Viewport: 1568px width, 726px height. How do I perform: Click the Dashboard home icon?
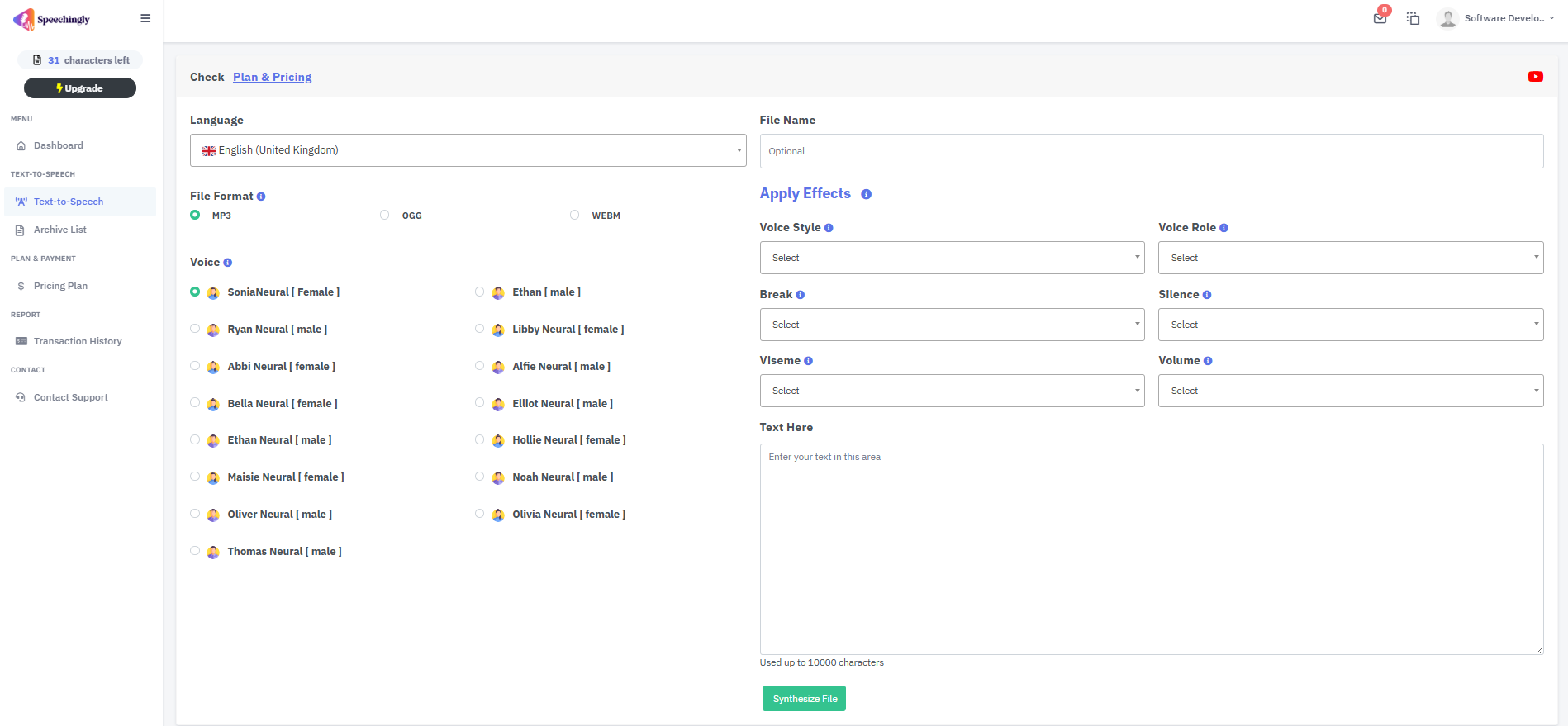pyautogui.click(x=21, y=146)
